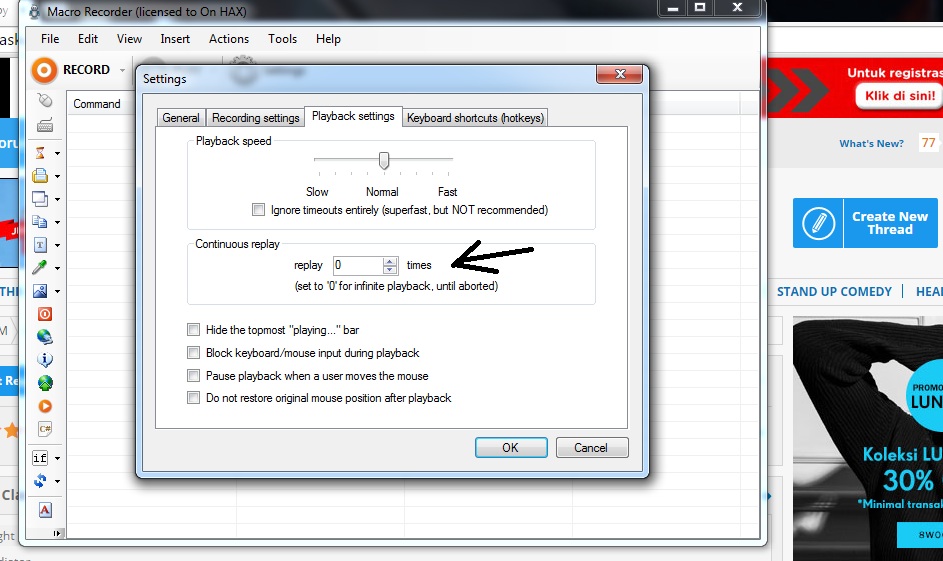Open the Keyboard shortcuts (hotkeys) tab

pyautogui.click(x=475, y=118)
